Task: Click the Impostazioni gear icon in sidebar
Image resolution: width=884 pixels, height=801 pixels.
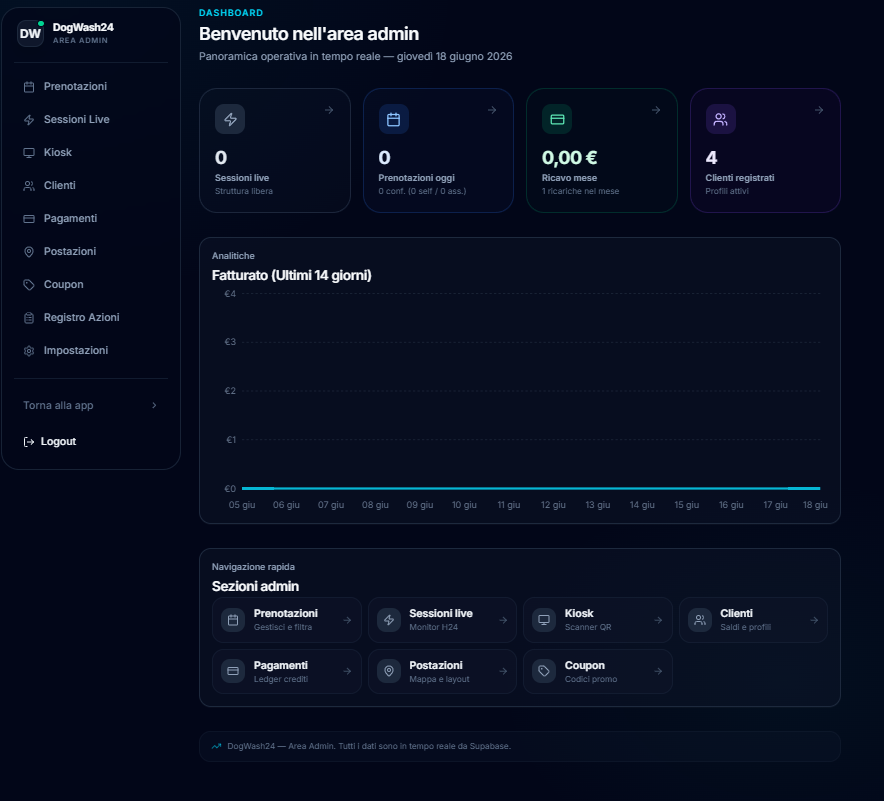Action: click(x=29, y=351)
